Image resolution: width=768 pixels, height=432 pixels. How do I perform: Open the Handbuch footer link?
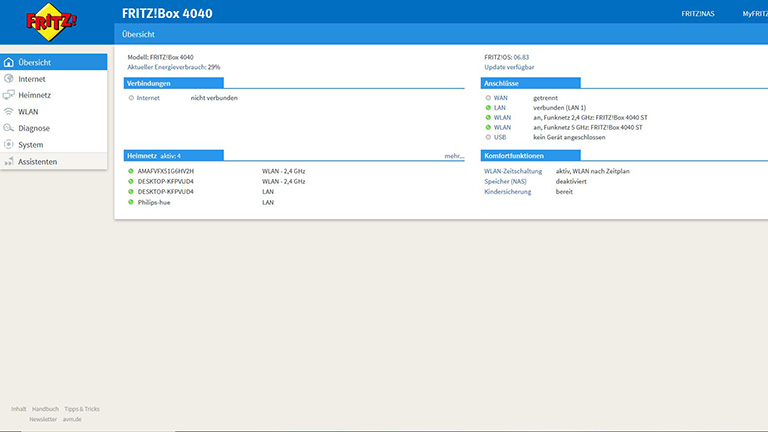[45, 409]
